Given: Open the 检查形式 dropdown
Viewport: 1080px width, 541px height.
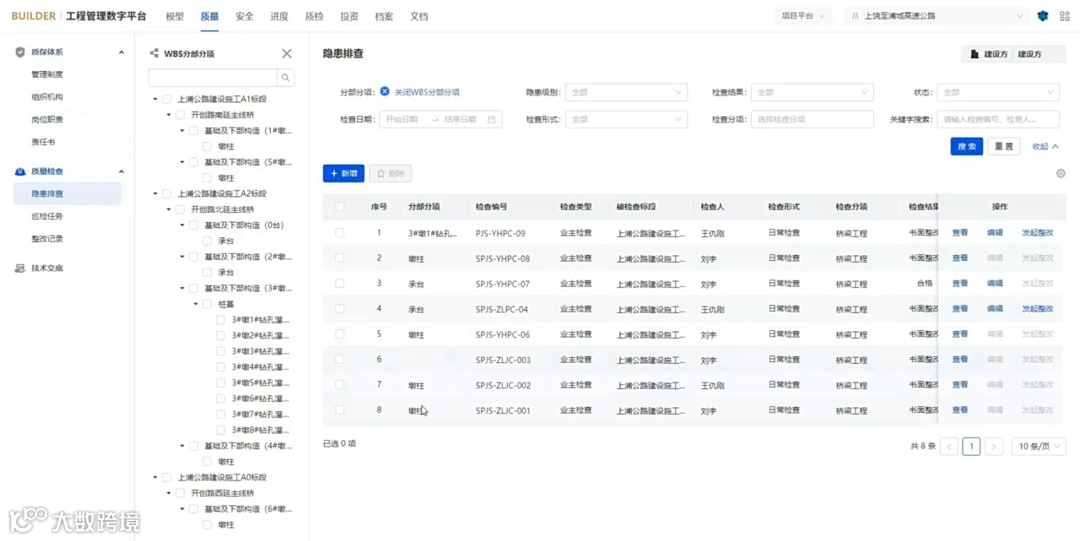Looking at the screenshot, I should tap(626, 120).
